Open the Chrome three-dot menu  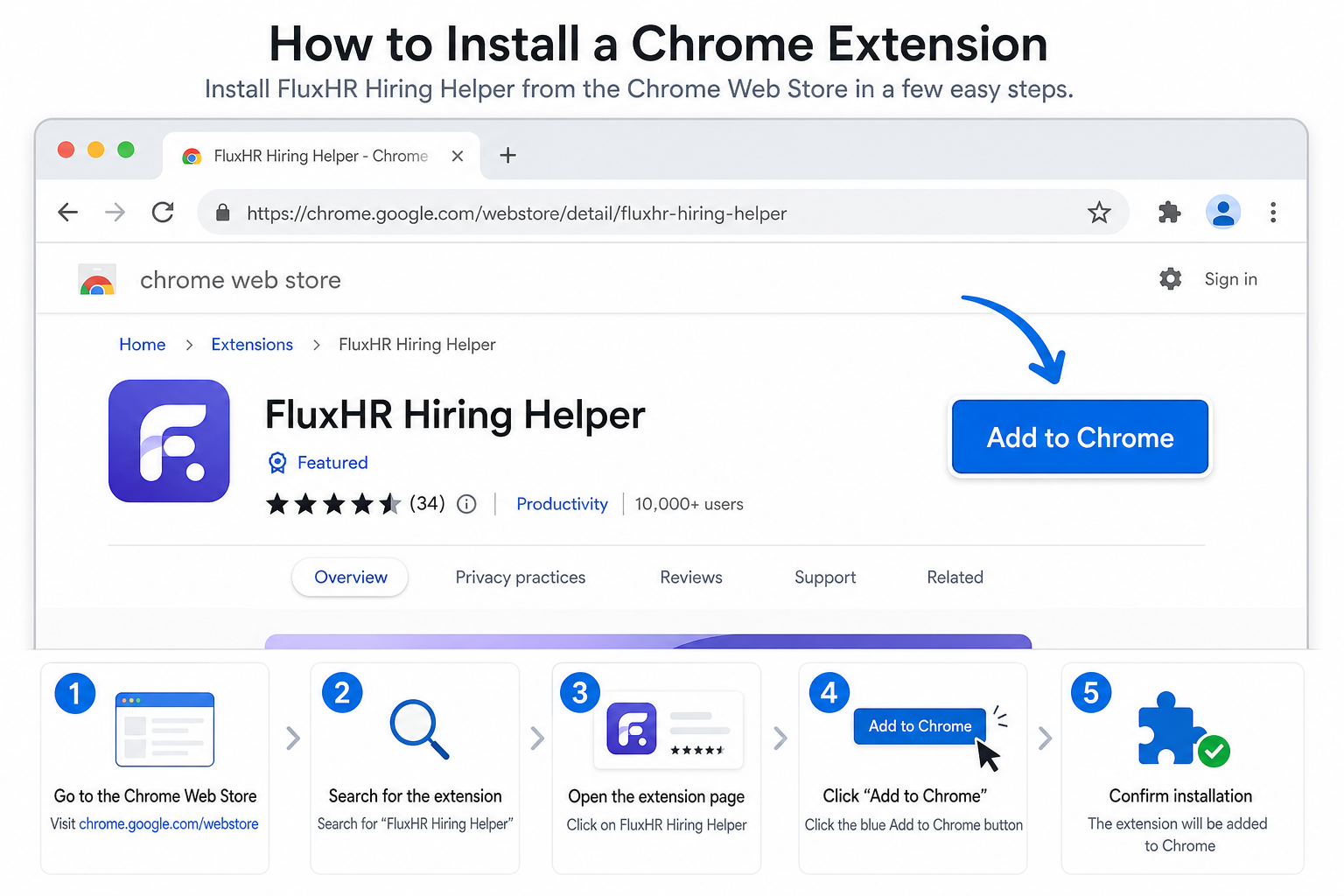click(1273, 212)
